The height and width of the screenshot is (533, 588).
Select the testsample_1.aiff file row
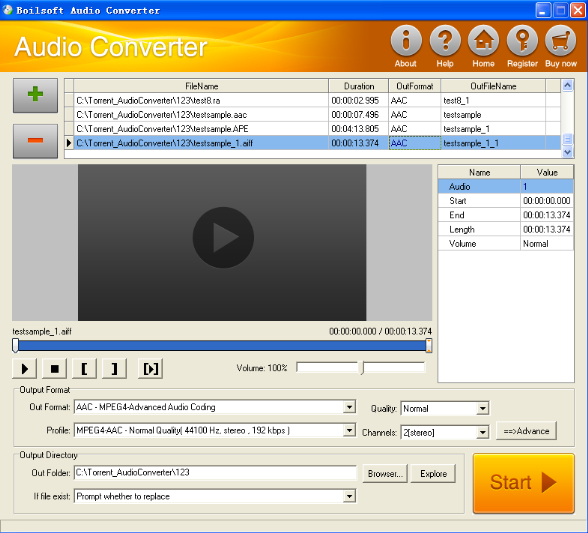313,143
